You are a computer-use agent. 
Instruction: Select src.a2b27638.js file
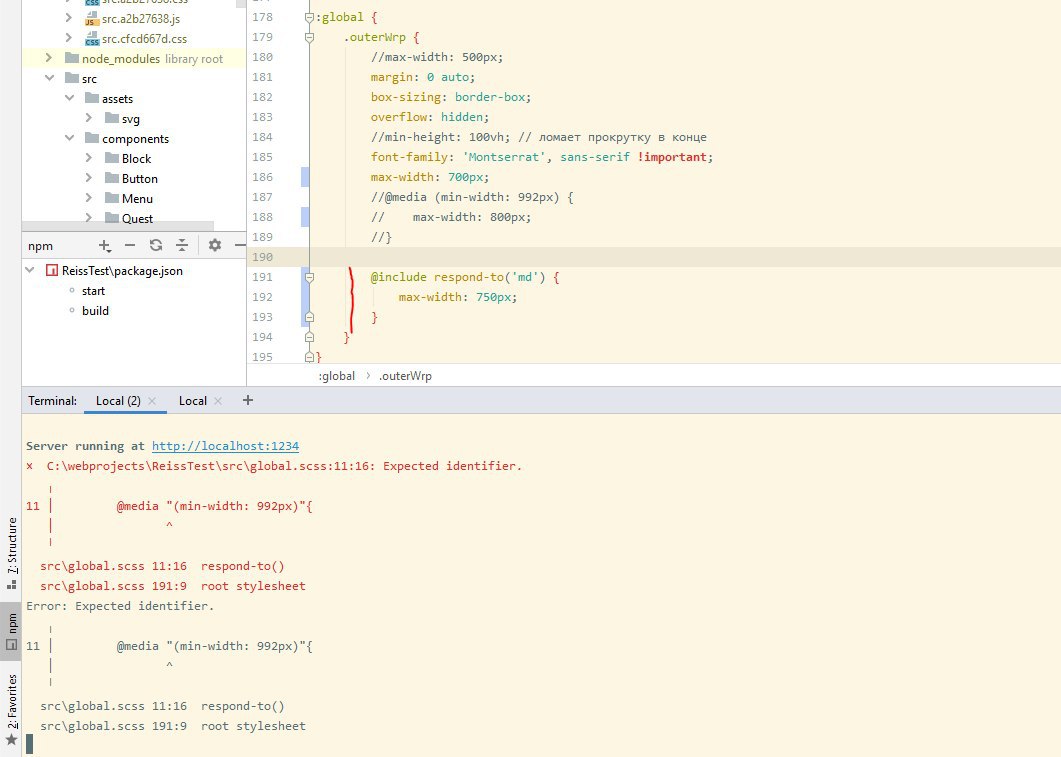[x=141, y=19]
